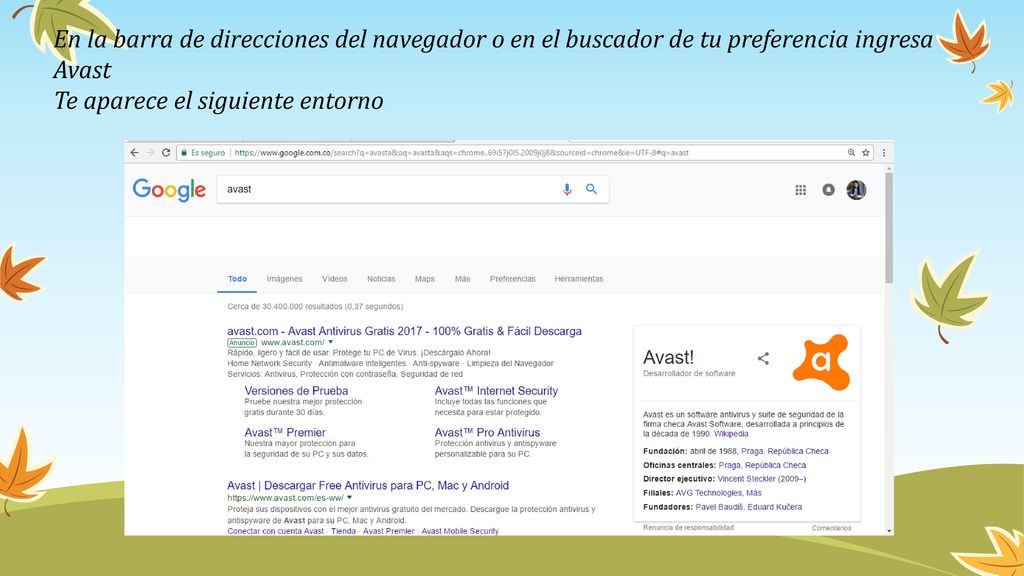Open Descargar Free Antivirus para PC result
This screenshot has height=576, width=1024.
[x=368, y=485]
